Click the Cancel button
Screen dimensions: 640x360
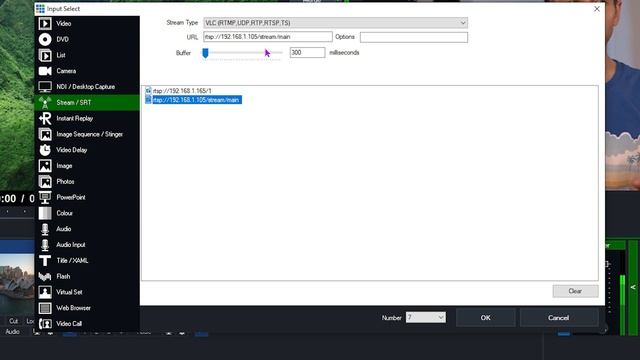(x=558, y=318)
